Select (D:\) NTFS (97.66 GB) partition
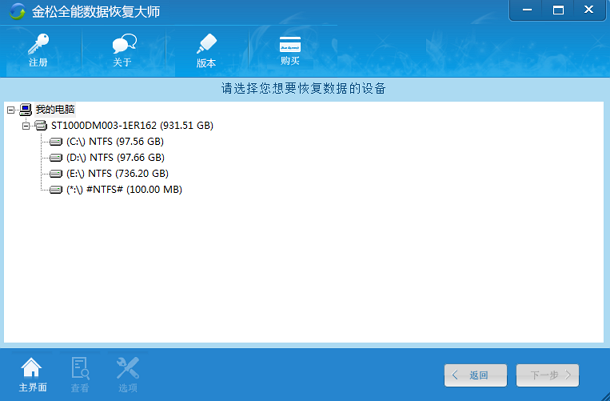Screen dimensions: 610x401 pos(115,158)
